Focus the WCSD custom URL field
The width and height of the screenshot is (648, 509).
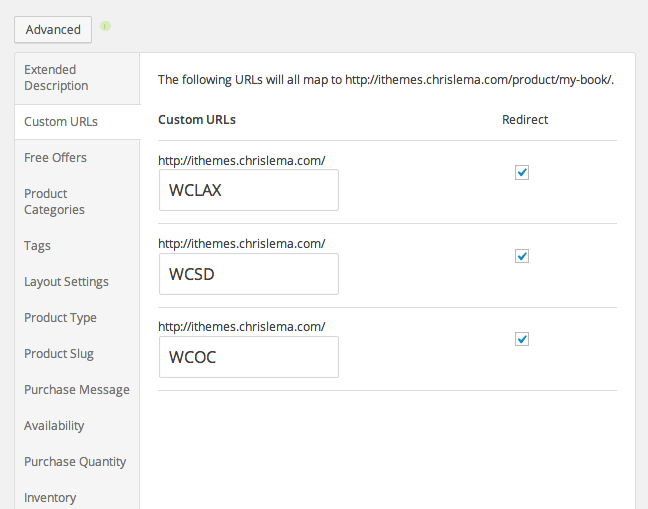[x=248, y=274]
